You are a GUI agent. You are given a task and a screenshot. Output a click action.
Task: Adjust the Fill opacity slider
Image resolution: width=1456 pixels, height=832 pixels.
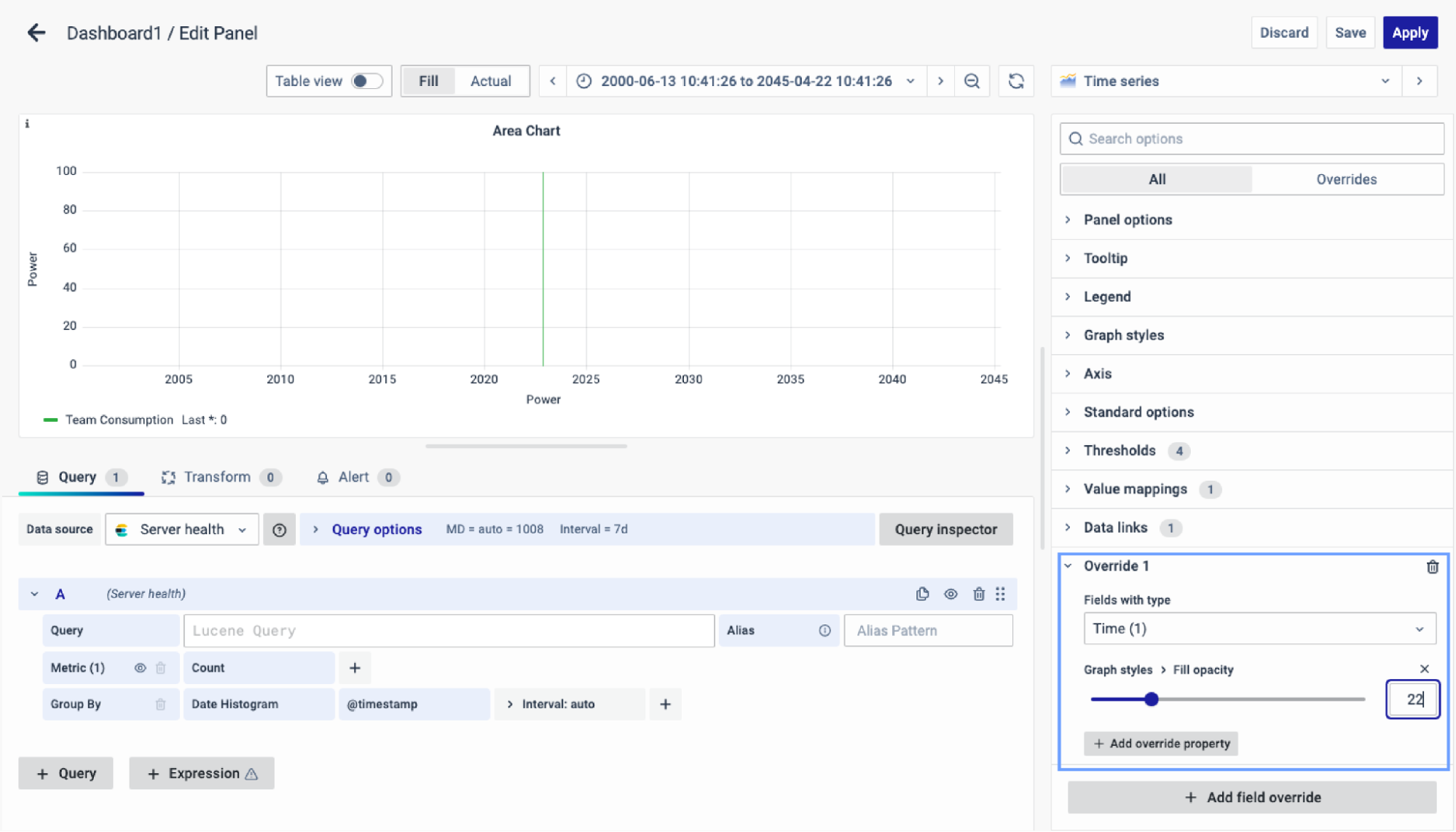coord(1151,699)
